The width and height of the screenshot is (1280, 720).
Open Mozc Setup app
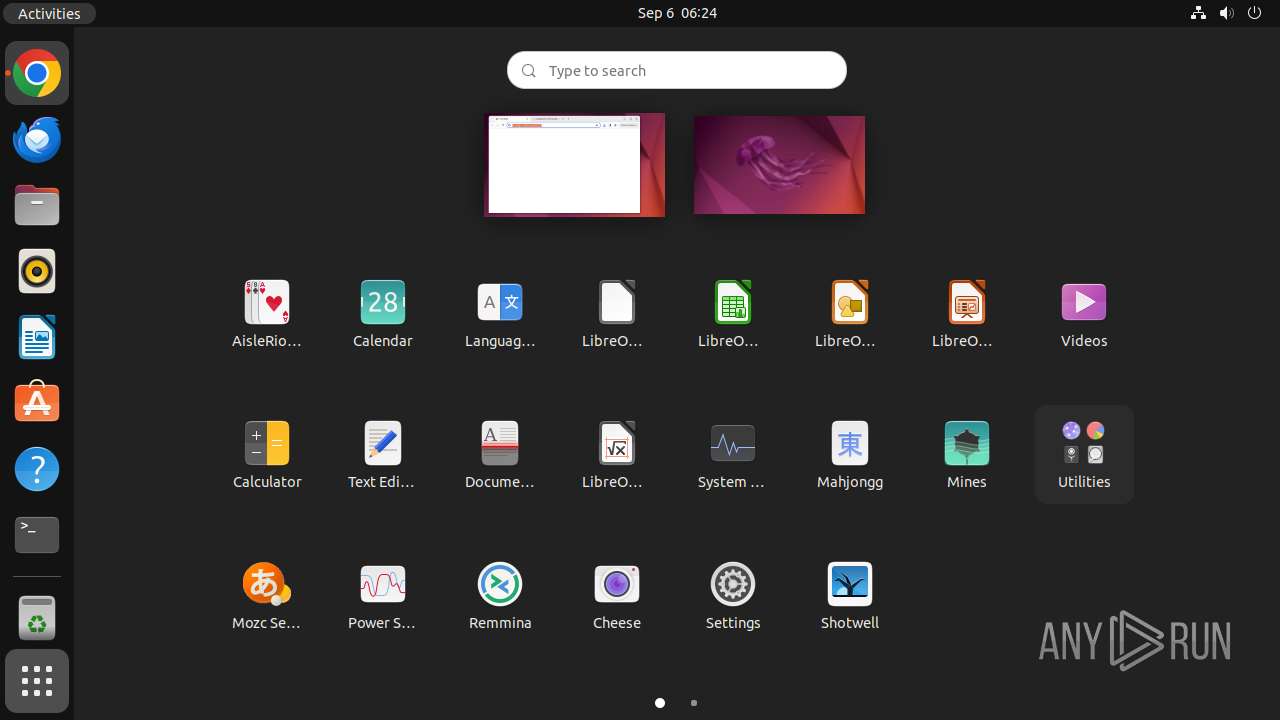(x=267, y=596)
